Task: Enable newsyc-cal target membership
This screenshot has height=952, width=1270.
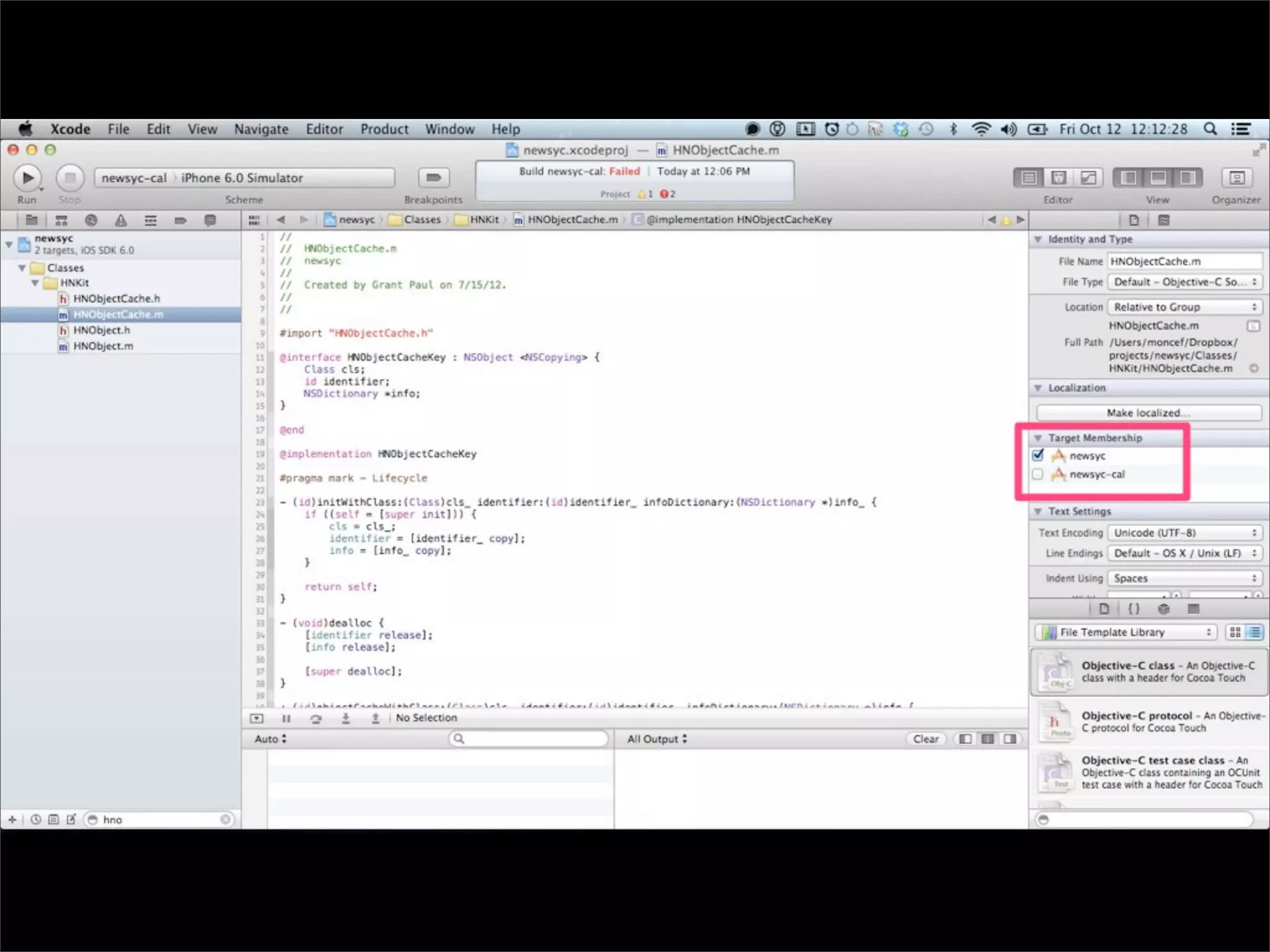Action: tap(1038, 474)
